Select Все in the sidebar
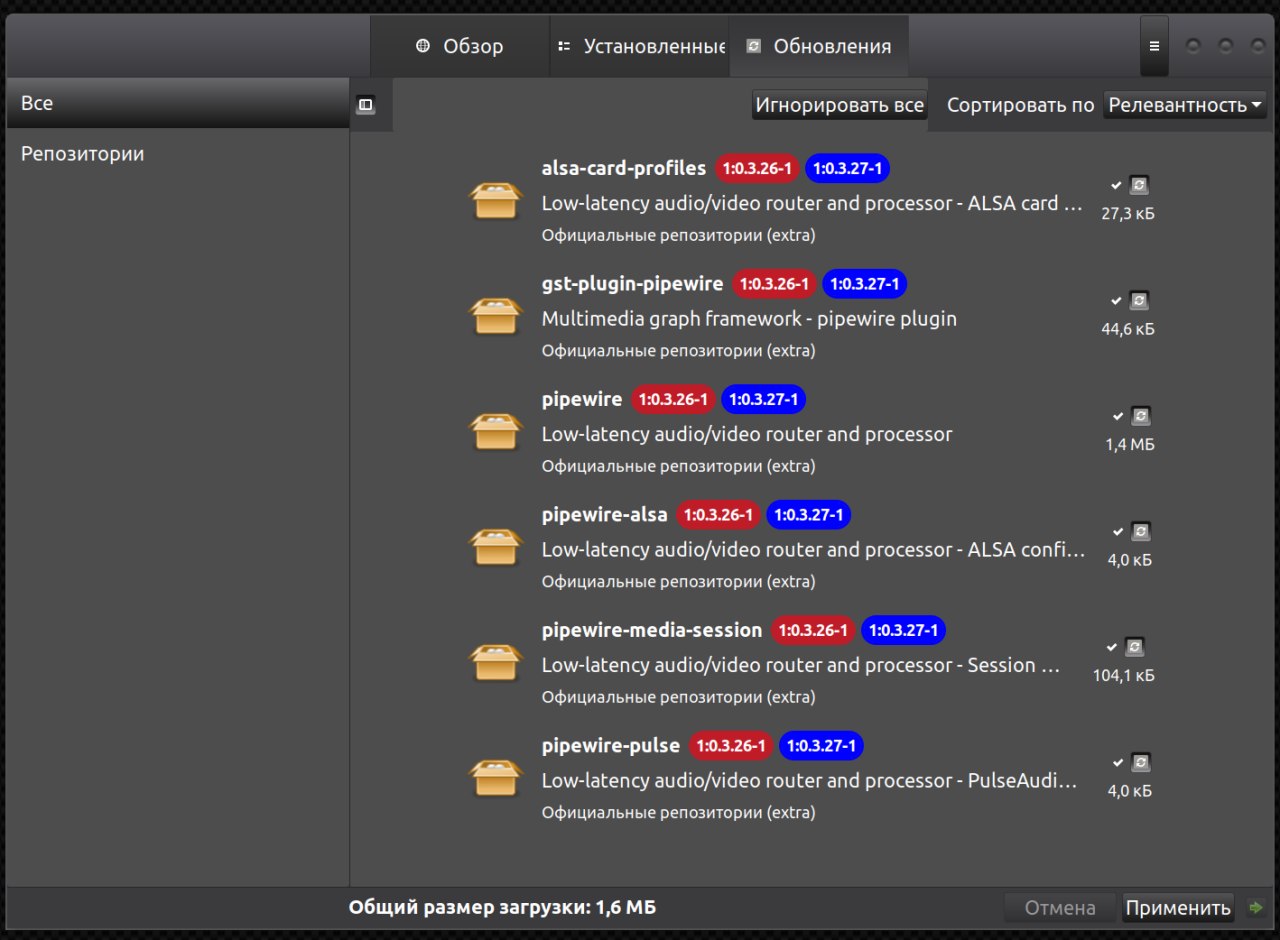 (x=178, y=103)
